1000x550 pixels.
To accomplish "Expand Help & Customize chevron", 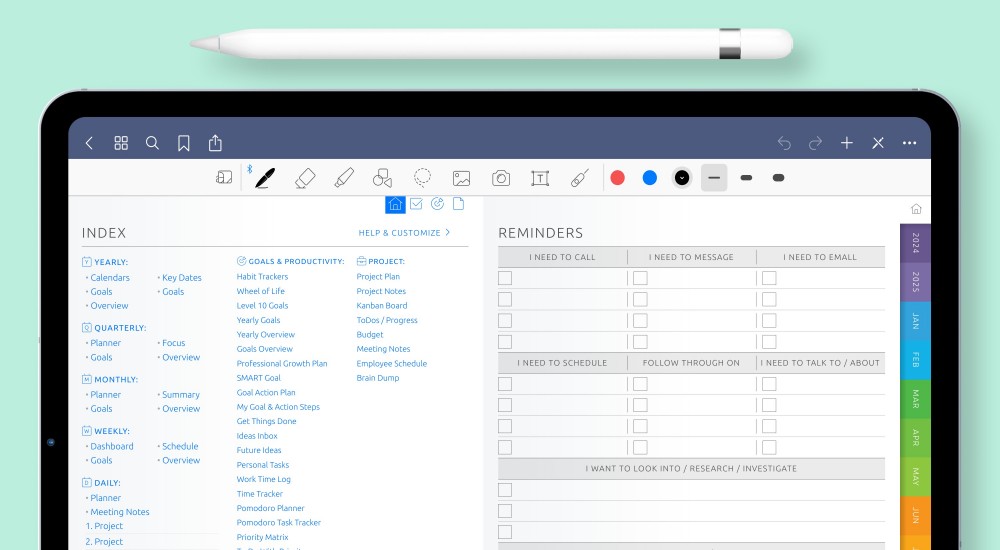I will (448, 232).
